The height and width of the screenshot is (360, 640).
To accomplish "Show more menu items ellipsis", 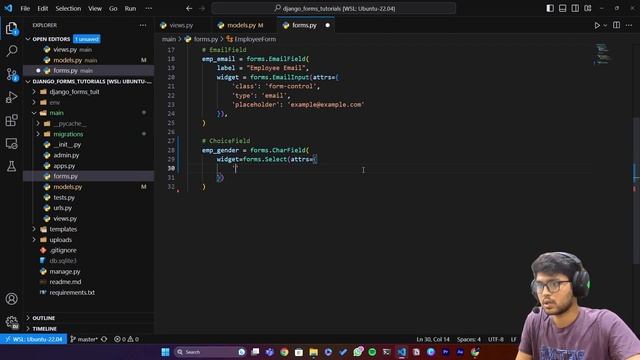I will (149, 9).
